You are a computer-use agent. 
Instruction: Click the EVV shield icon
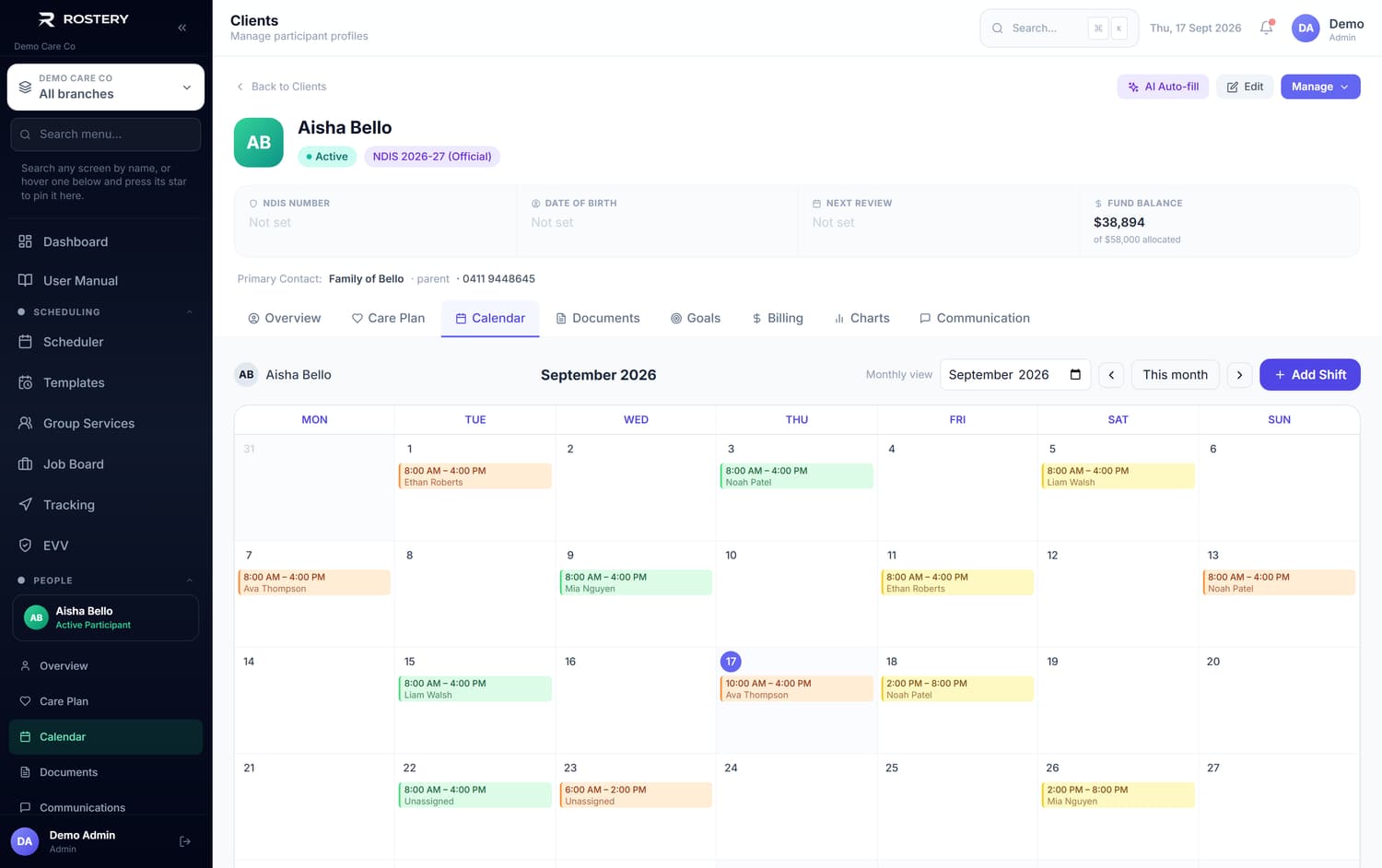[25, 545]
